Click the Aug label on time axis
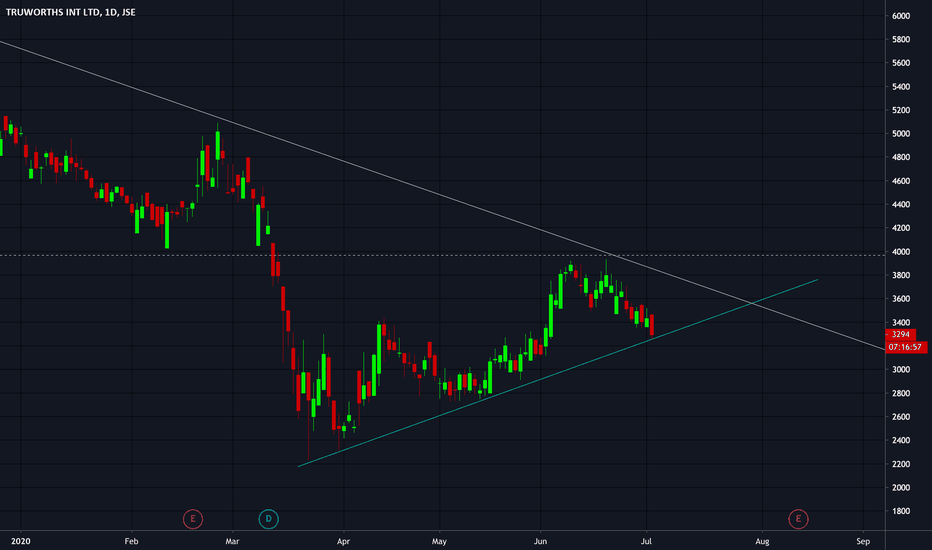 coord(762,541)
